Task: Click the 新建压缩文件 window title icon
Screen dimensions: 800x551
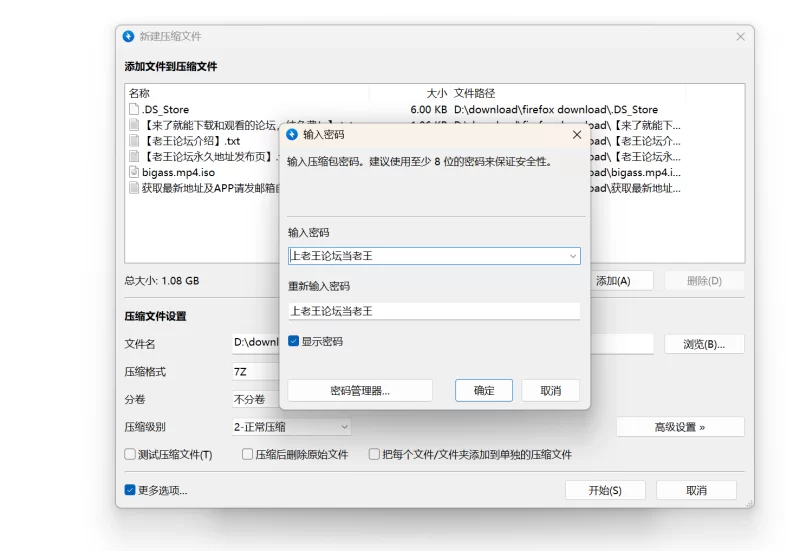Action: [128, 36]
